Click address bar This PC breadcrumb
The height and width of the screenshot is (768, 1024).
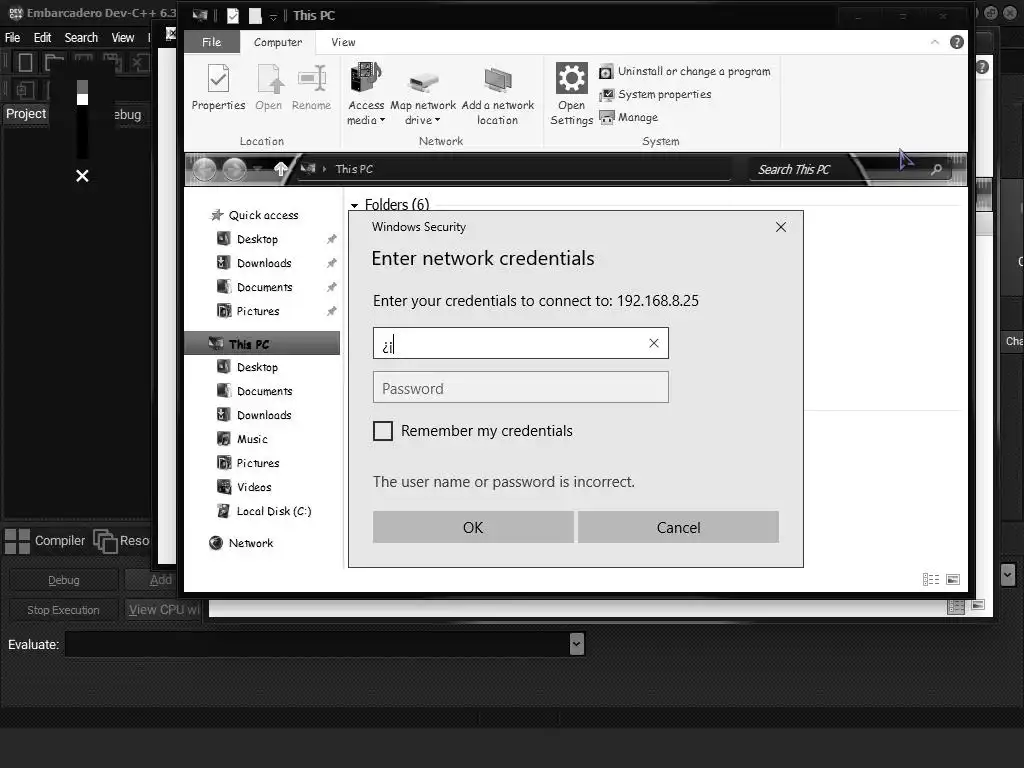tap(354, 169)
